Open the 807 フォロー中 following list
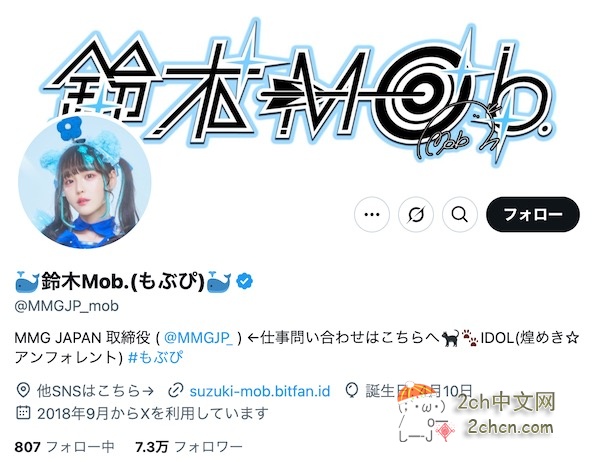 pyautogui.click(x=64, y=447)
